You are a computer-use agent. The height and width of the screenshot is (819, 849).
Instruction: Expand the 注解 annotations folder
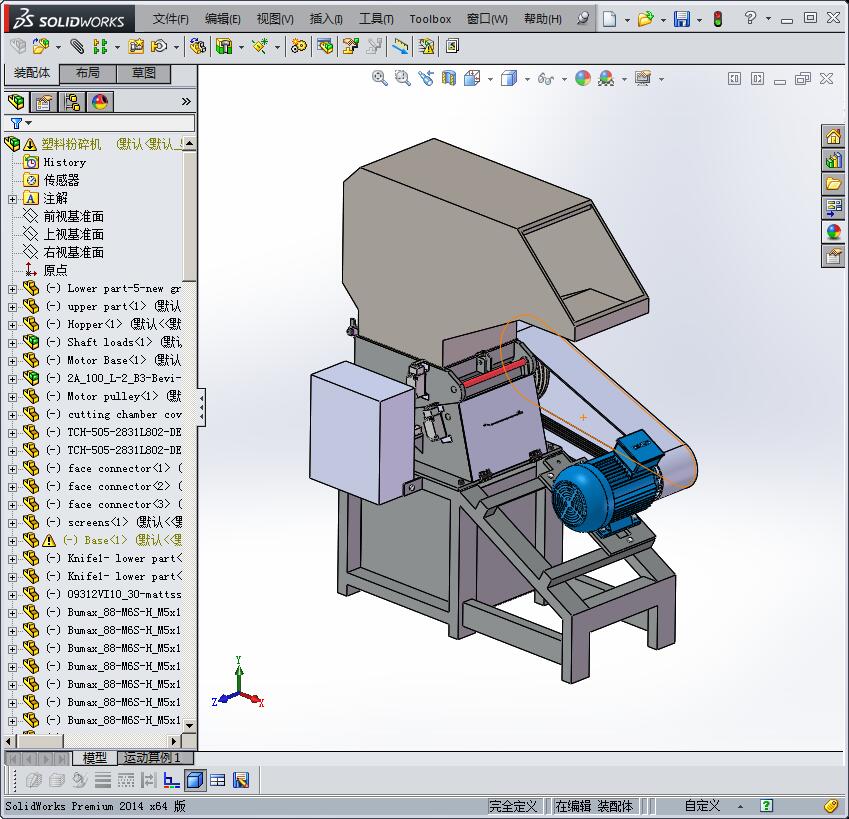click(x=12, y=199)
